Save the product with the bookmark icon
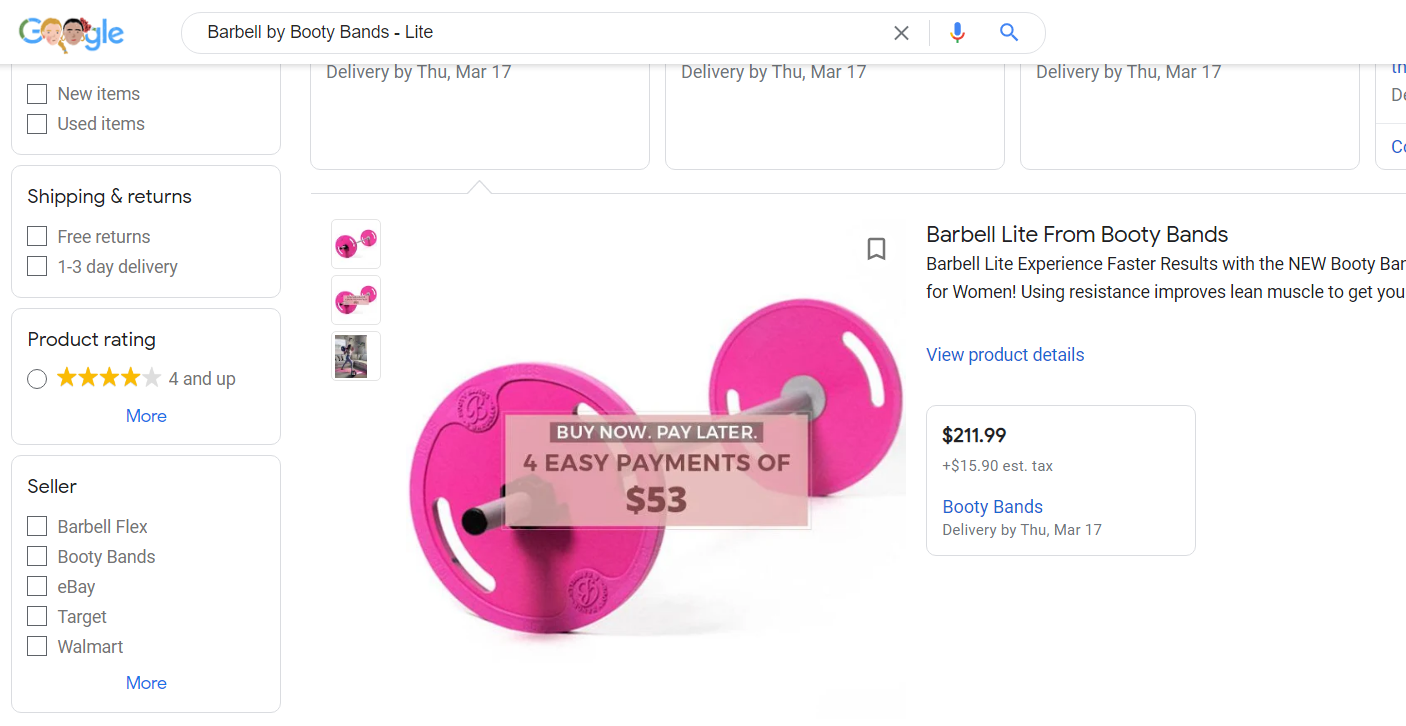 876,249
